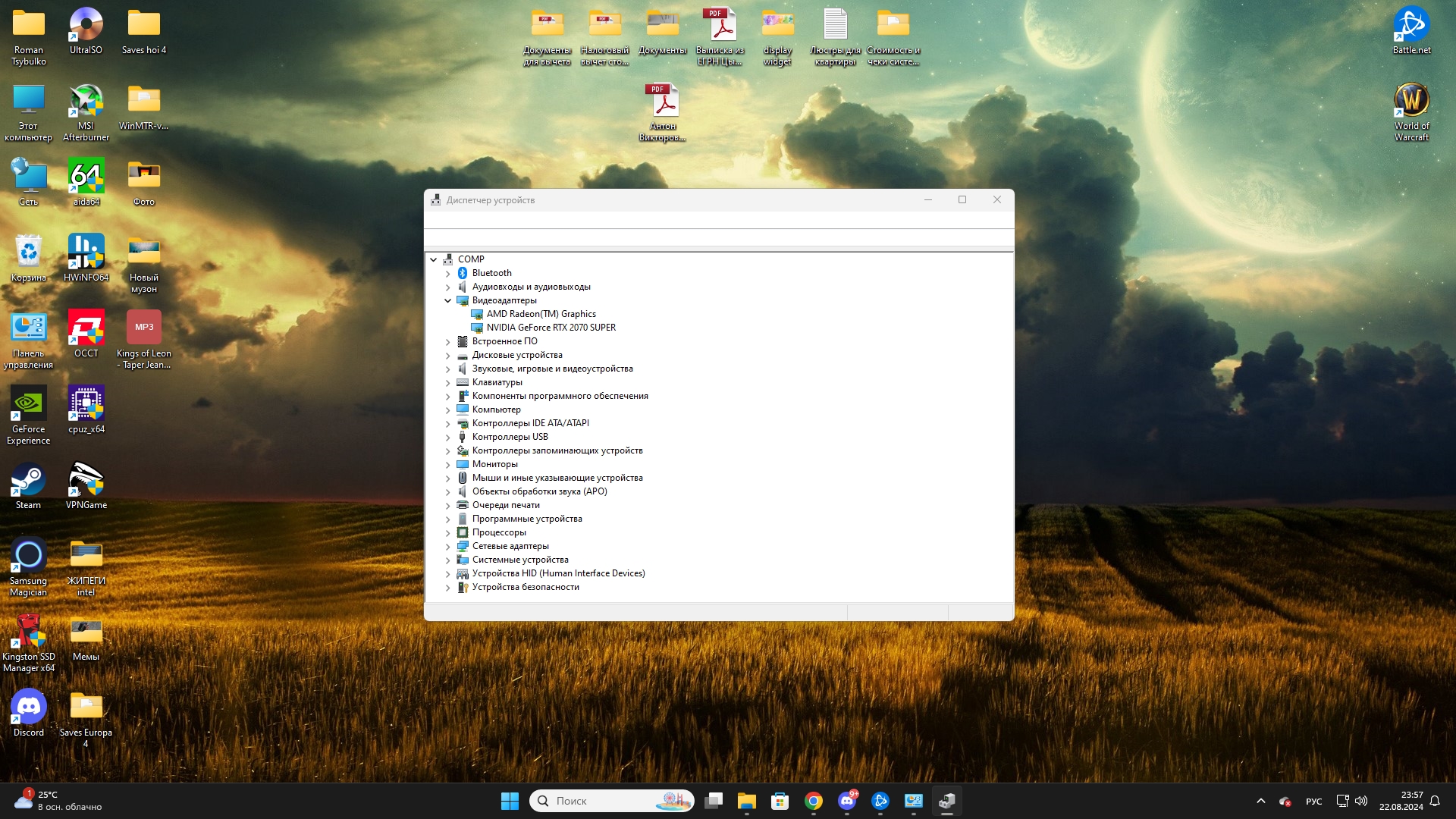This screenshot has height=819, width=1456.
Task: Select the Мониторы tree entry
Action: [x=494, y=464]
